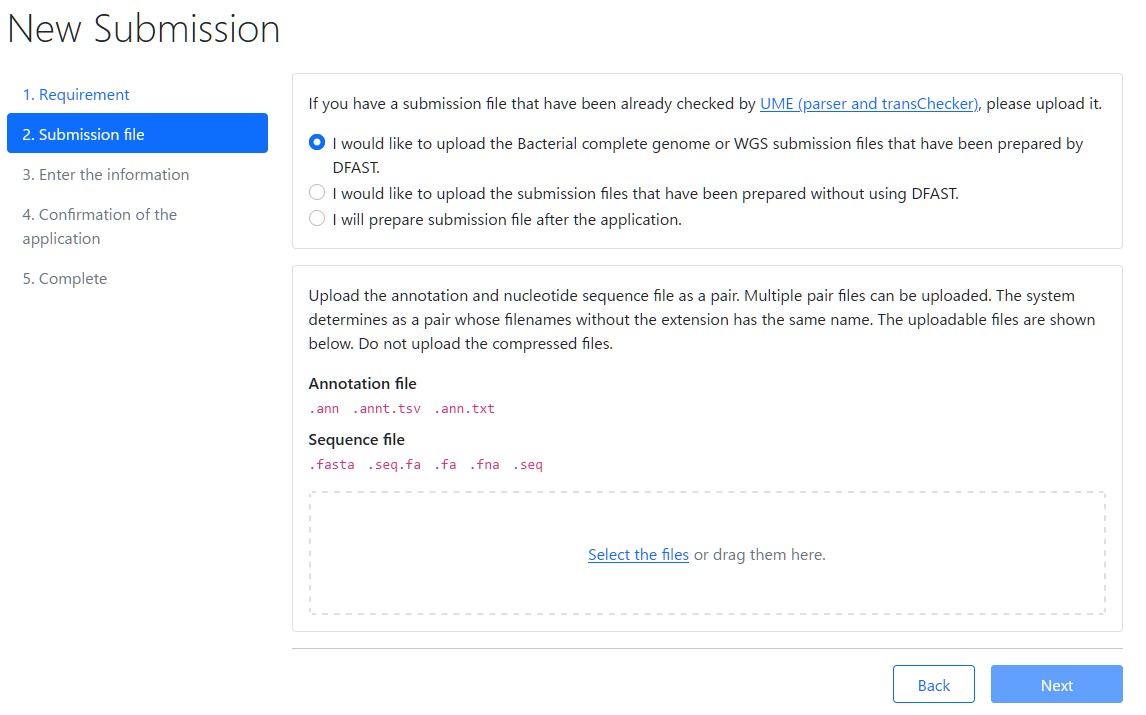Click the .fasta extension tag
1146x715 pixels.
tap(331, 465)
